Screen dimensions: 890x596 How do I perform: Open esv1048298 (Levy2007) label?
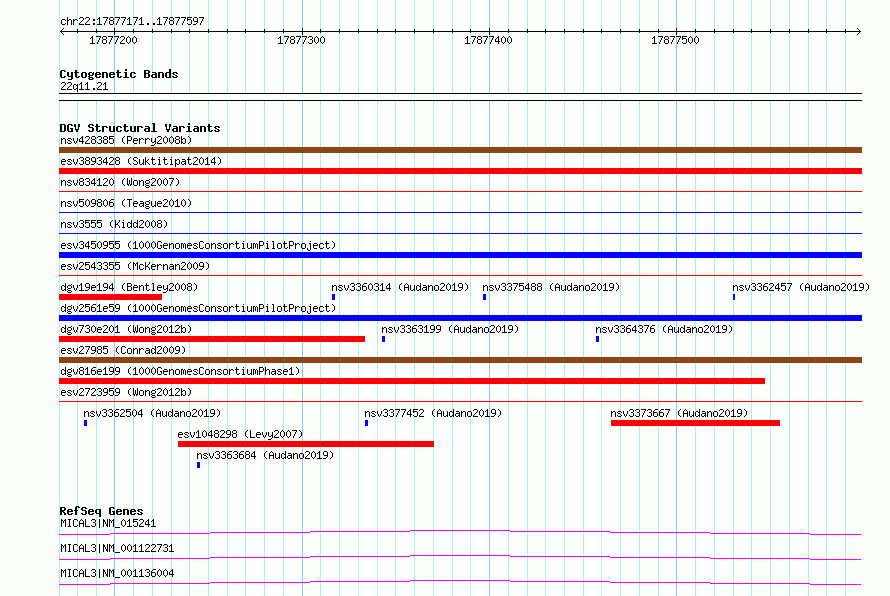coord(241,434)
